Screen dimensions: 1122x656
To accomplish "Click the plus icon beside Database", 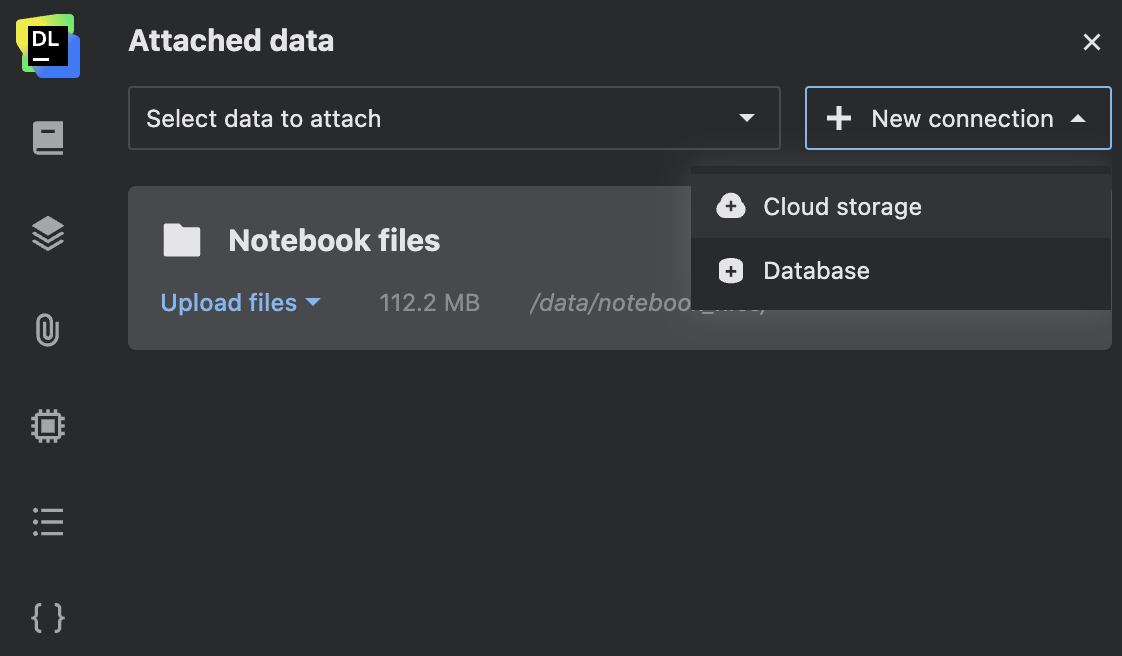I will (731, 270).
